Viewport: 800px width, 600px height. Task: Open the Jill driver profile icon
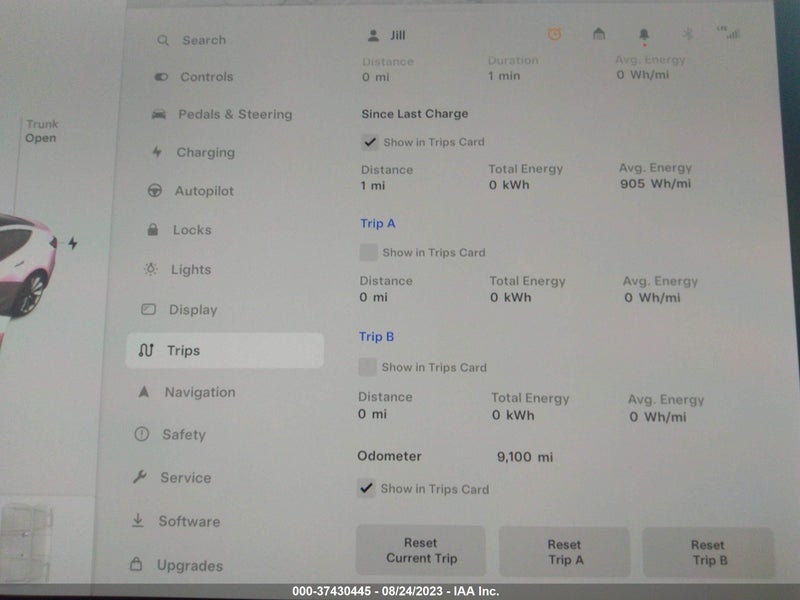[x=373, y=36]
